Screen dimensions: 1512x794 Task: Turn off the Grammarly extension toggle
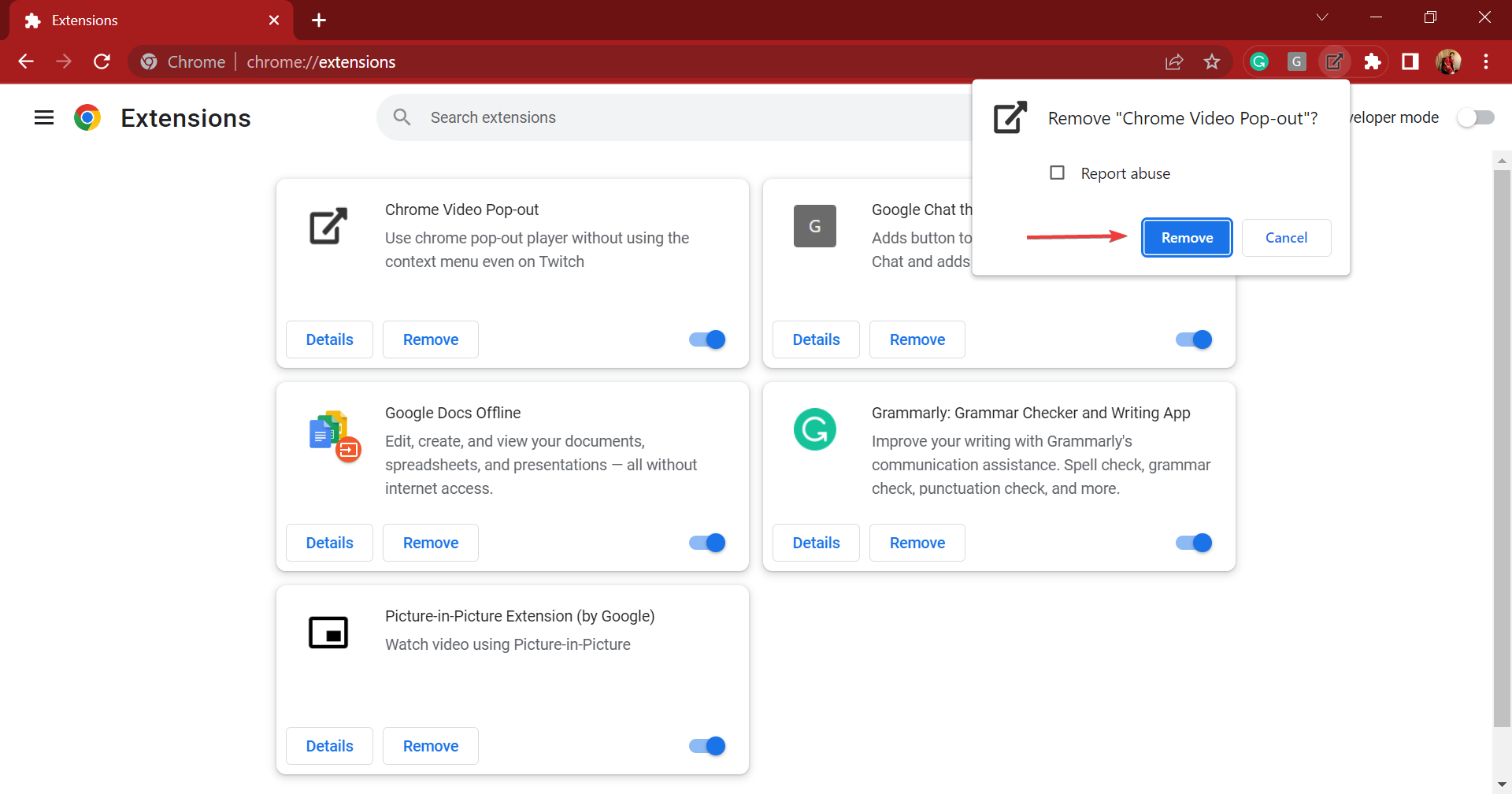coord(1194,543)
